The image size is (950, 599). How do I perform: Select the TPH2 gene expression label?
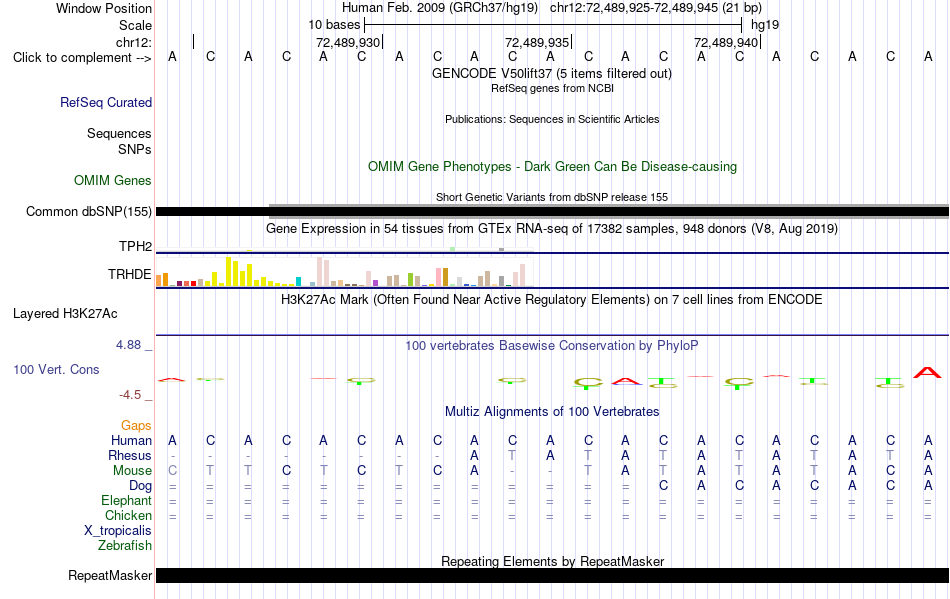coord(135,246)
